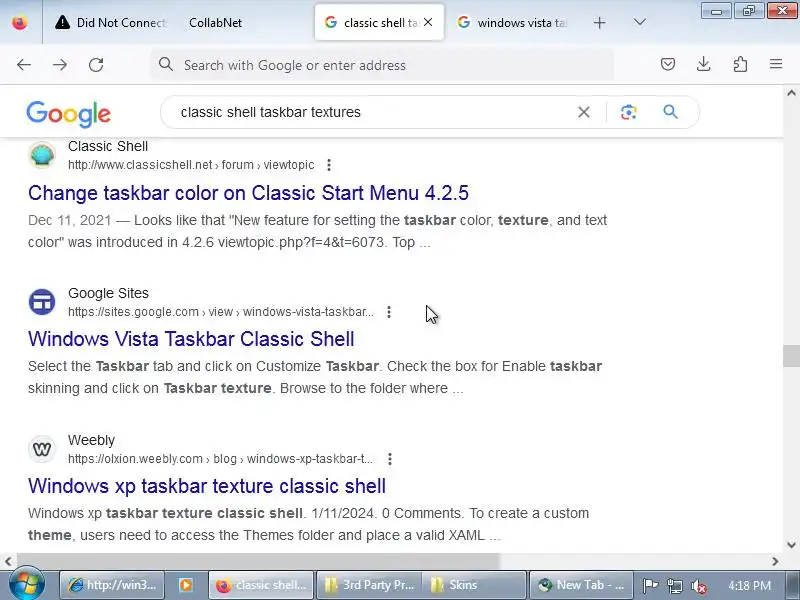The width and height of the screenshot is (800, 600).
Task: Click the Firefox View icon
Action: (x=20, y=22)
